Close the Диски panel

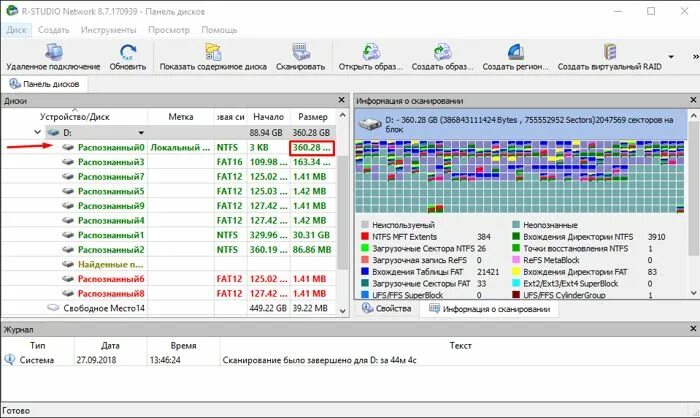click(x=342, y=100)
